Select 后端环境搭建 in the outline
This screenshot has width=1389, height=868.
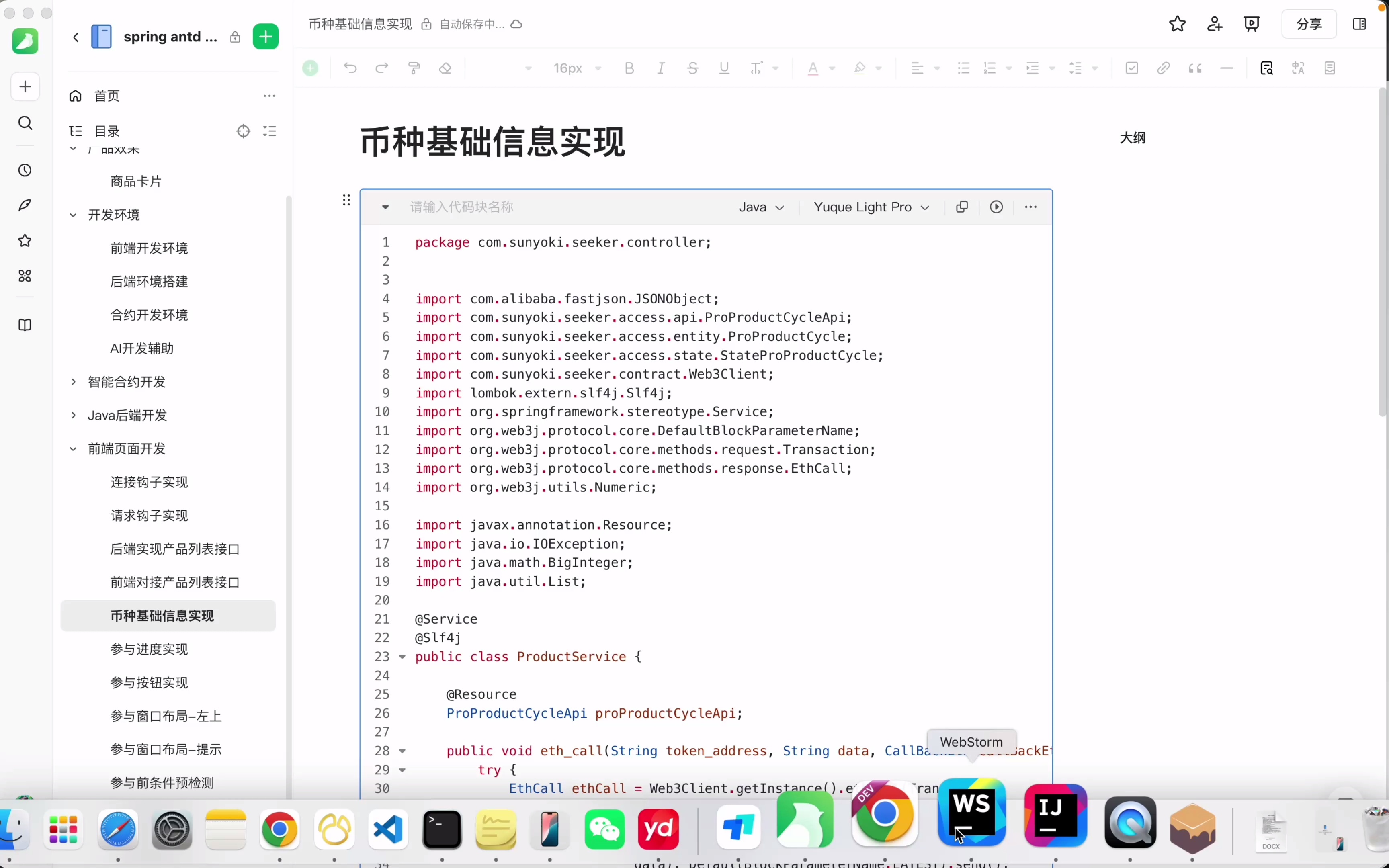(149, 281)
